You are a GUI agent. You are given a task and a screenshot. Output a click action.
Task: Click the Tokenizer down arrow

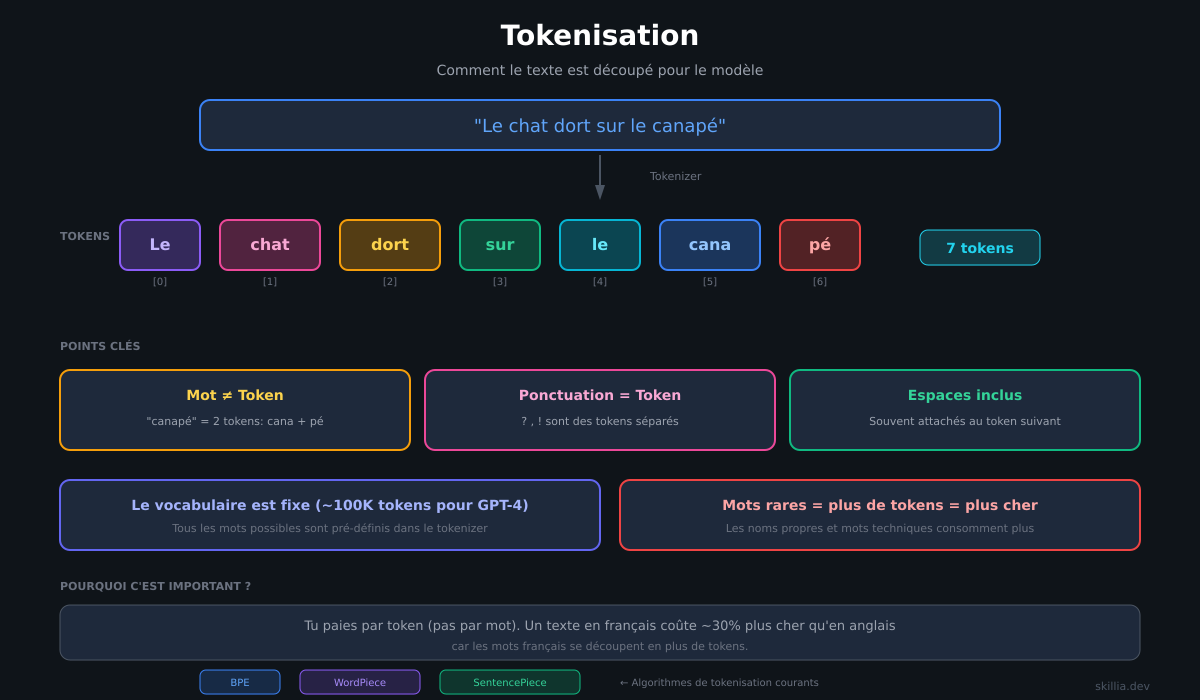coord(600,178)
